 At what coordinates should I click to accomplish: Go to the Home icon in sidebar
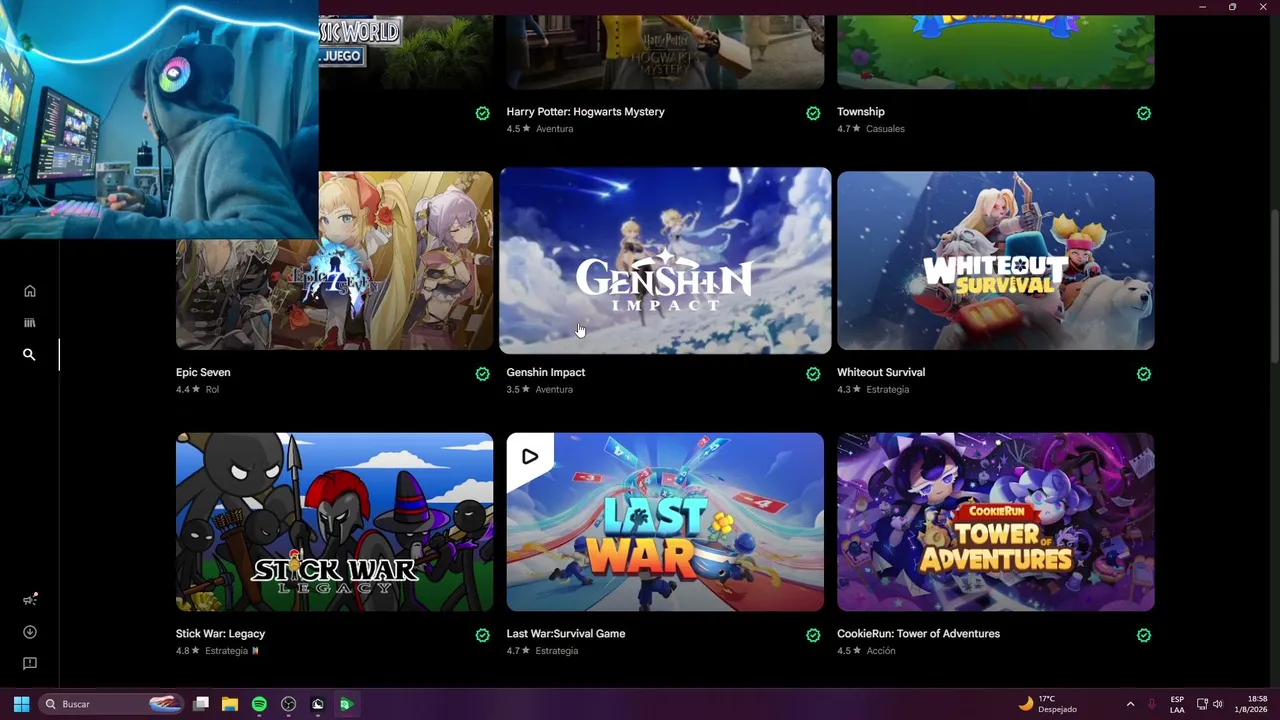30,291
